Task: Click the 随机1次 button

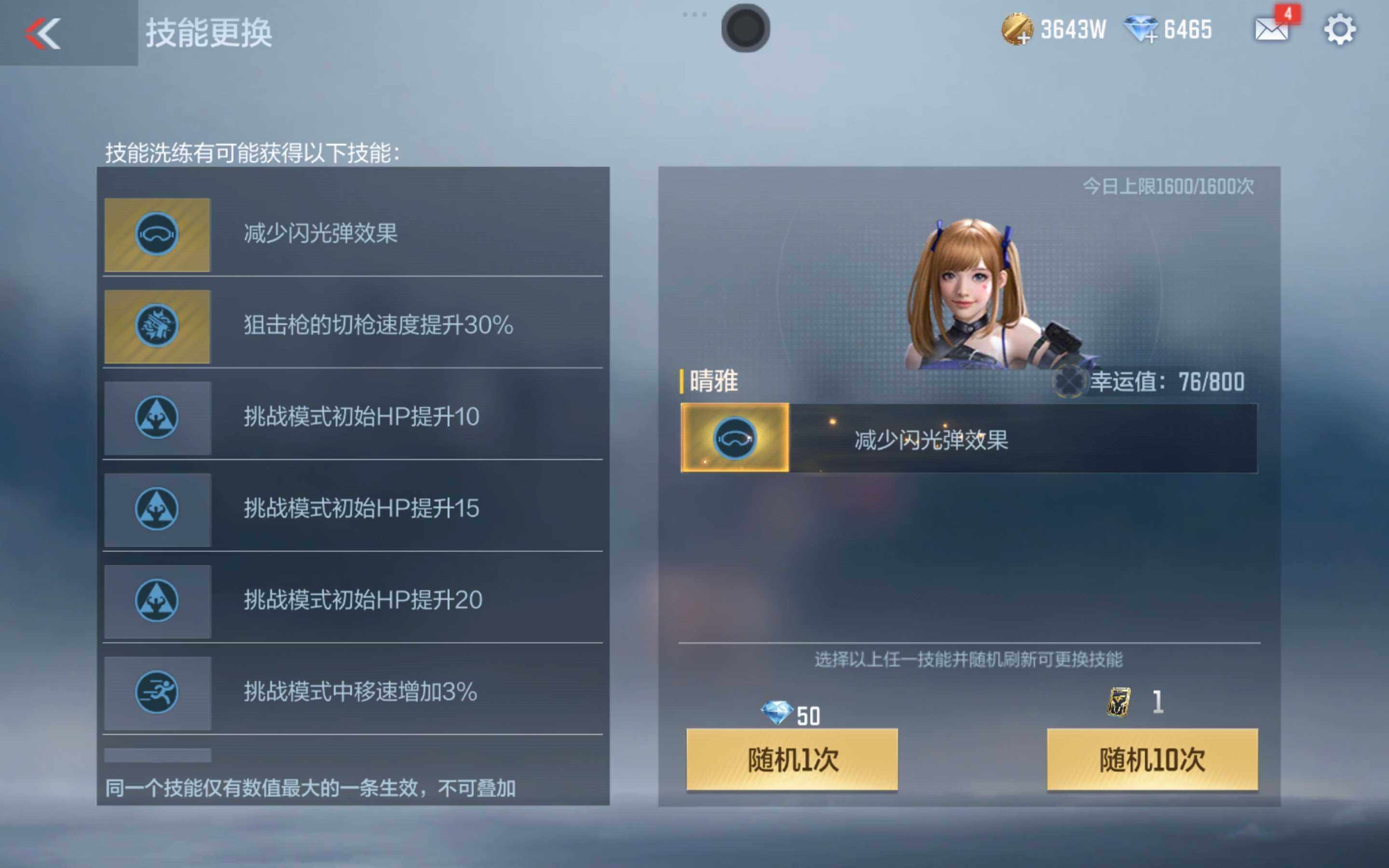Action: [792, 759]
